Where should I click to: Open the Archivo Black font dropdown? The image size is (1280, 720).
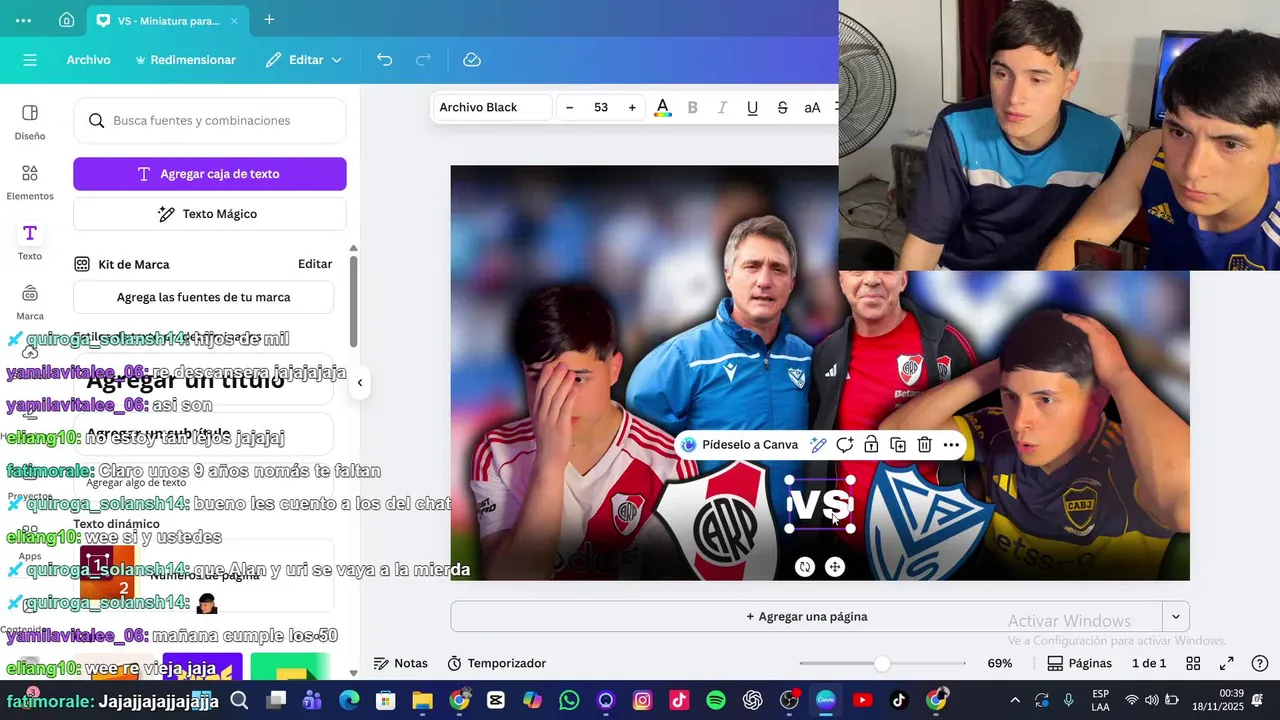(x=491, y=108)
